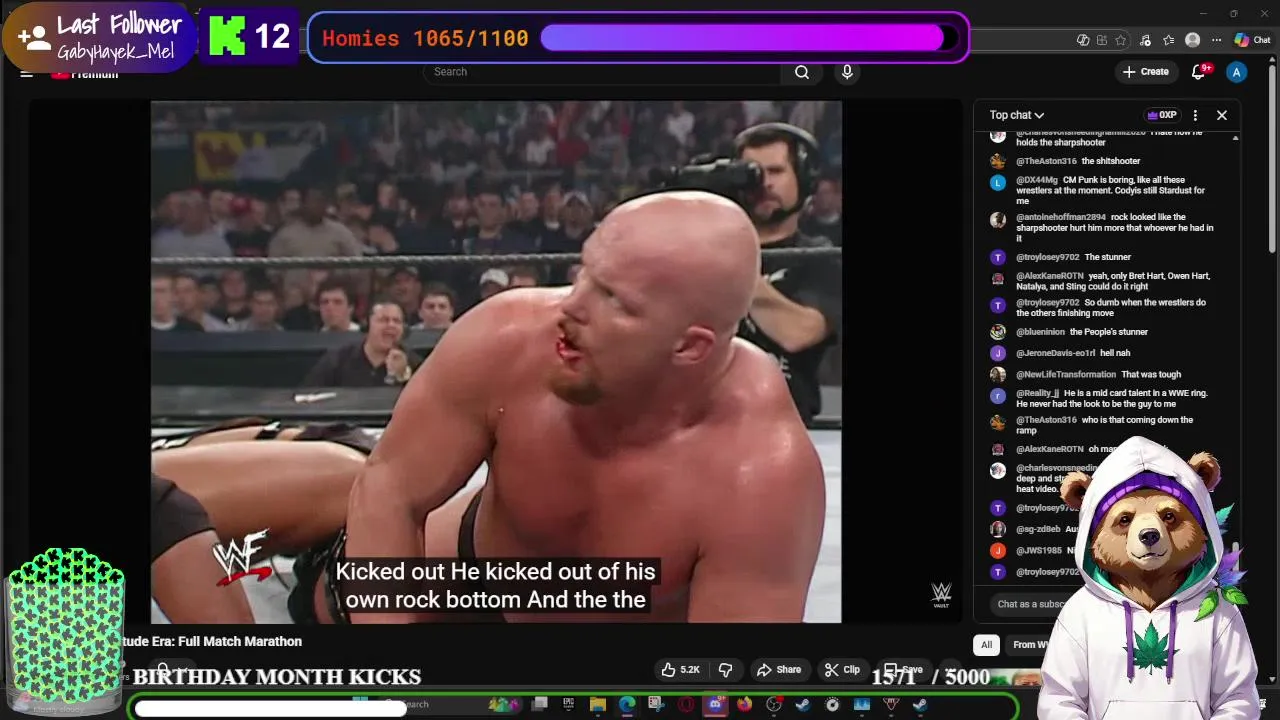
Task: Click the @Reality_jj chat username
Action: tap(1037, 393)
